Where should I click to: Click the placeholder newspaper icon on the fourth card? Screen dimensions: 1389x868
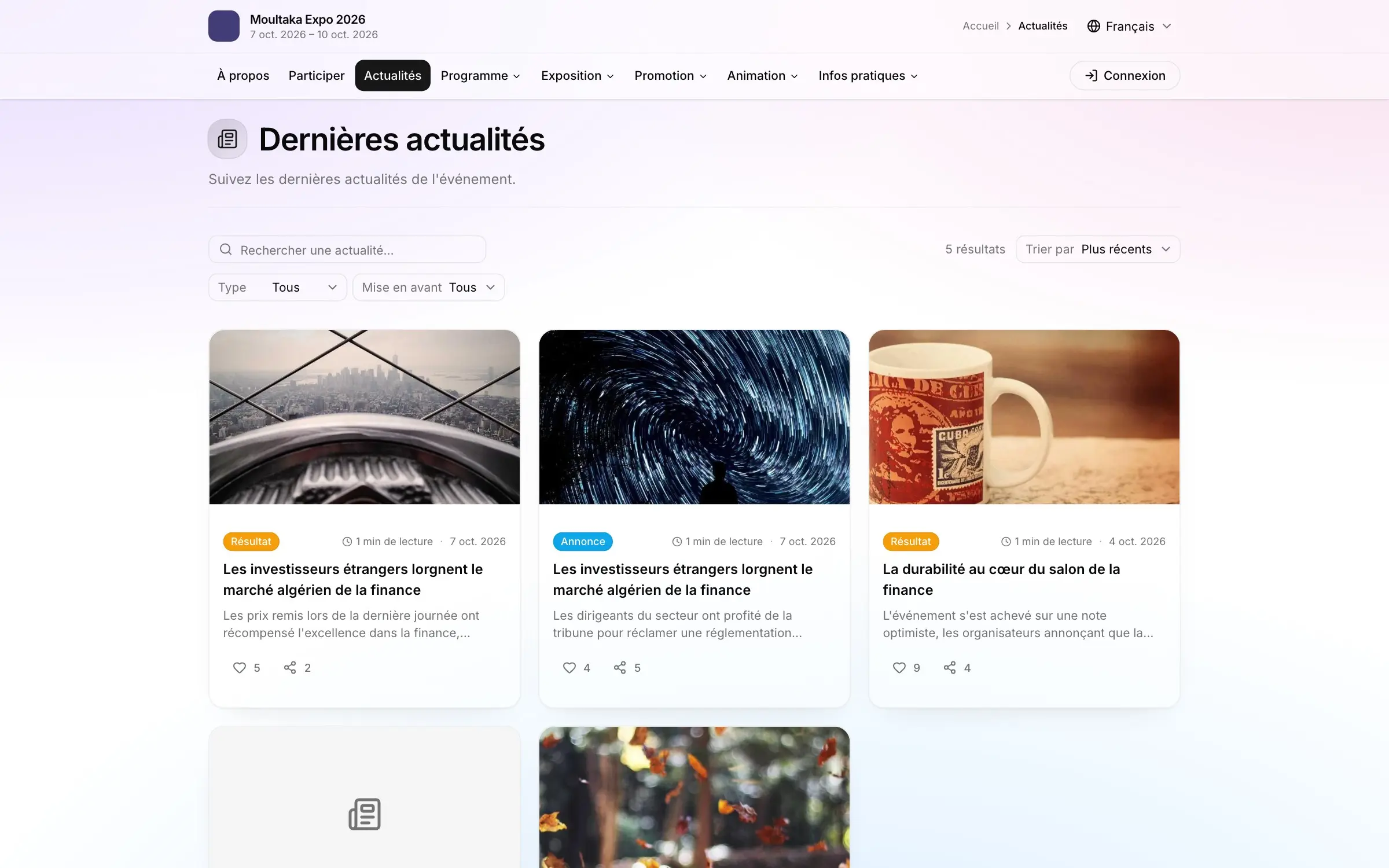[x=365, y=814]
